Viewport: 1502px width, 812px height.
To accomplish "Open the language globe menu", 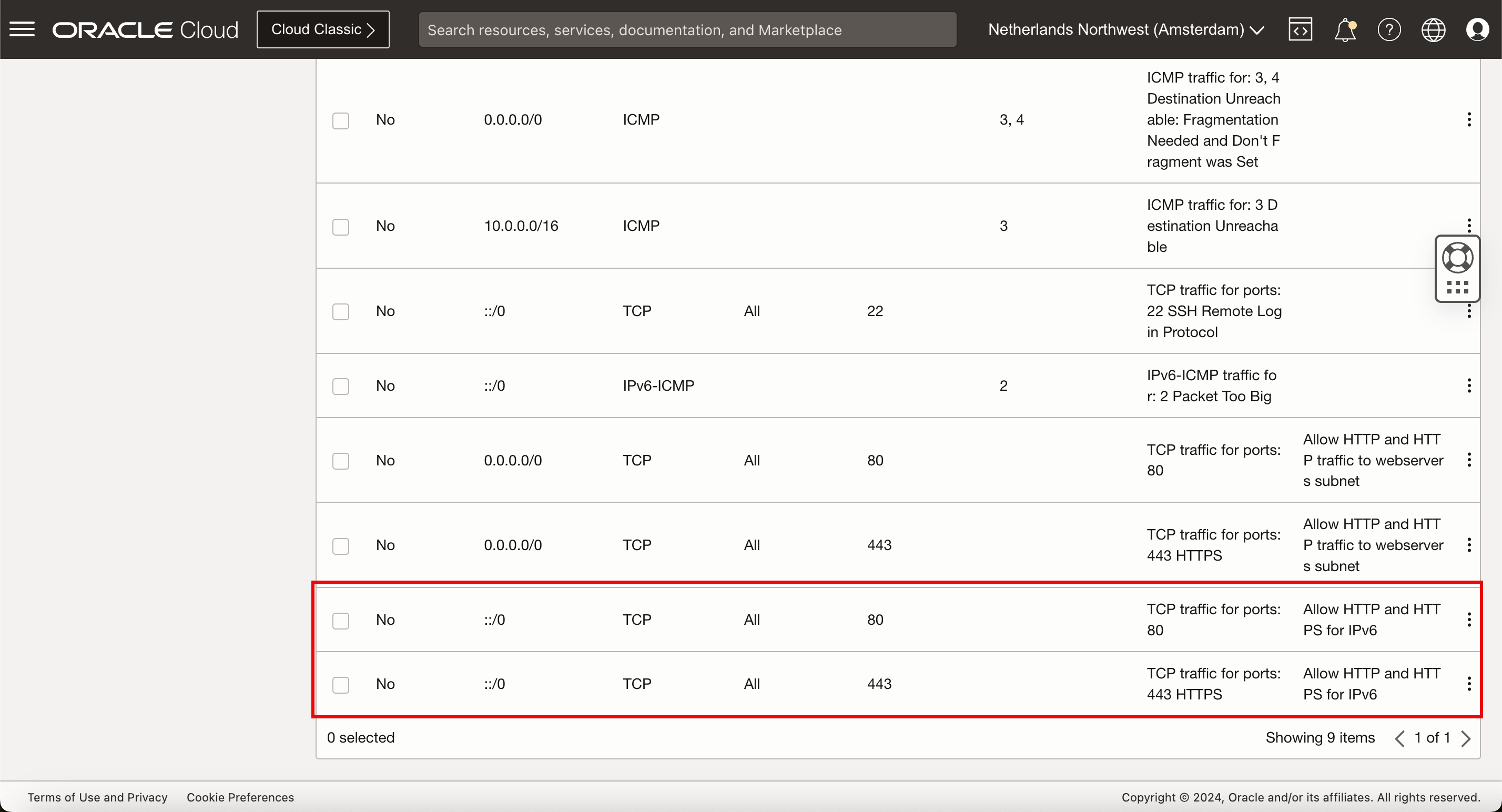I will [1433, 30].
